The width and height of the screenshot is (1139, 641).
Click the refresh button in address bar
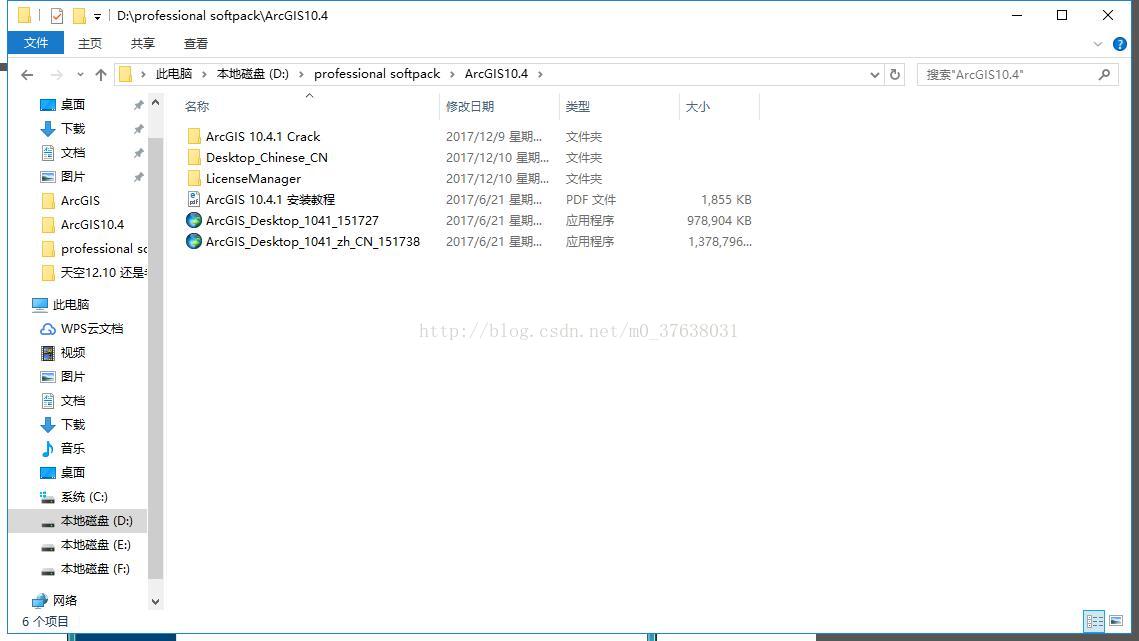click(895, 74)
